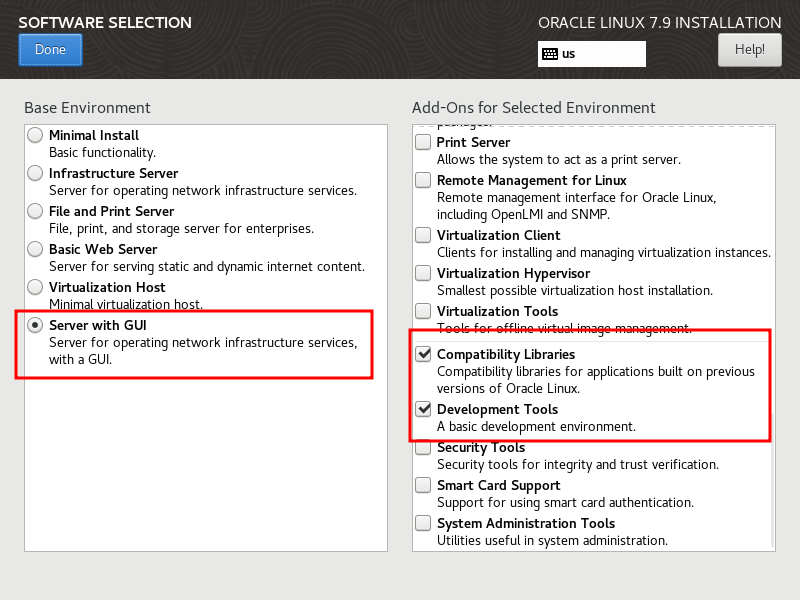Enable the System Administration Tools checkbox
This screenshot has width=800, height=600.
(x=423, y=523)
